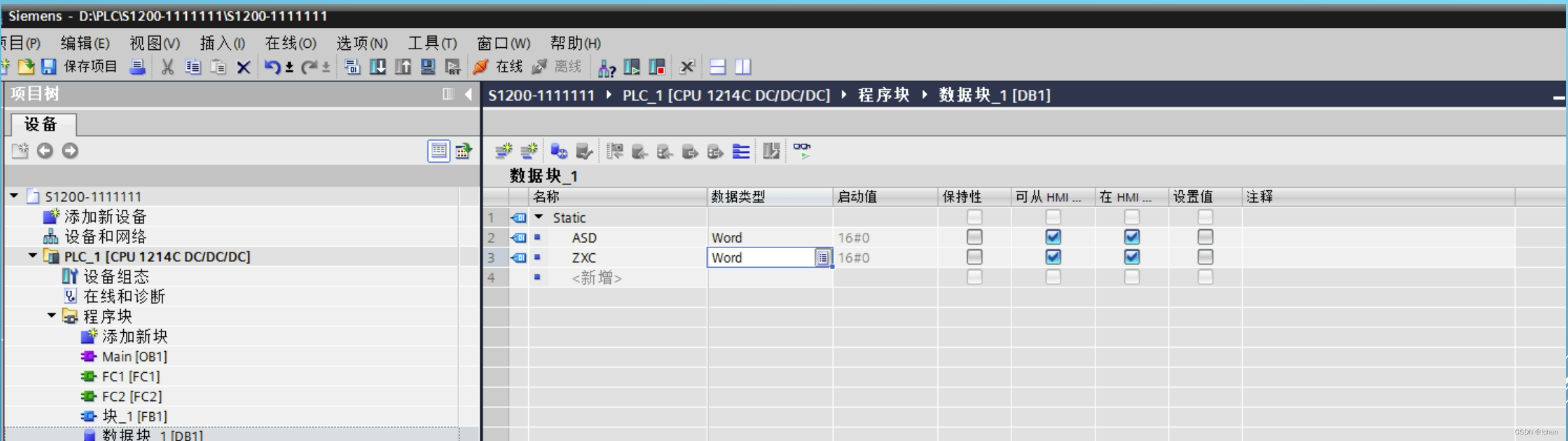The height and width of the screenshot is (441, 1568).
Task: Open the 帮助(H) menu
Action: [576, 43]
